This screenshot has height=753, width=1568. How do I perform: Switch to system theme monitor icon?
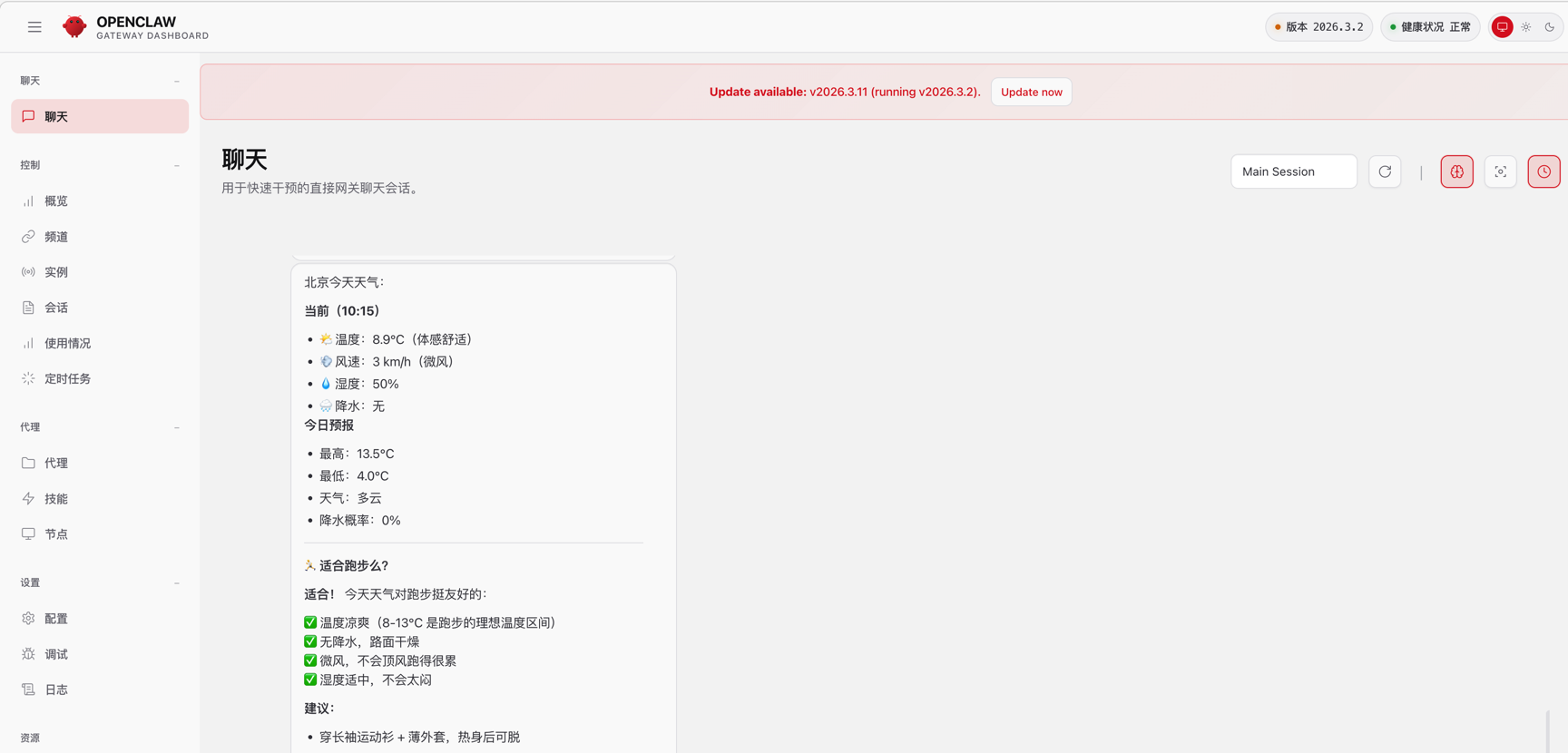tap(1503, 27)
